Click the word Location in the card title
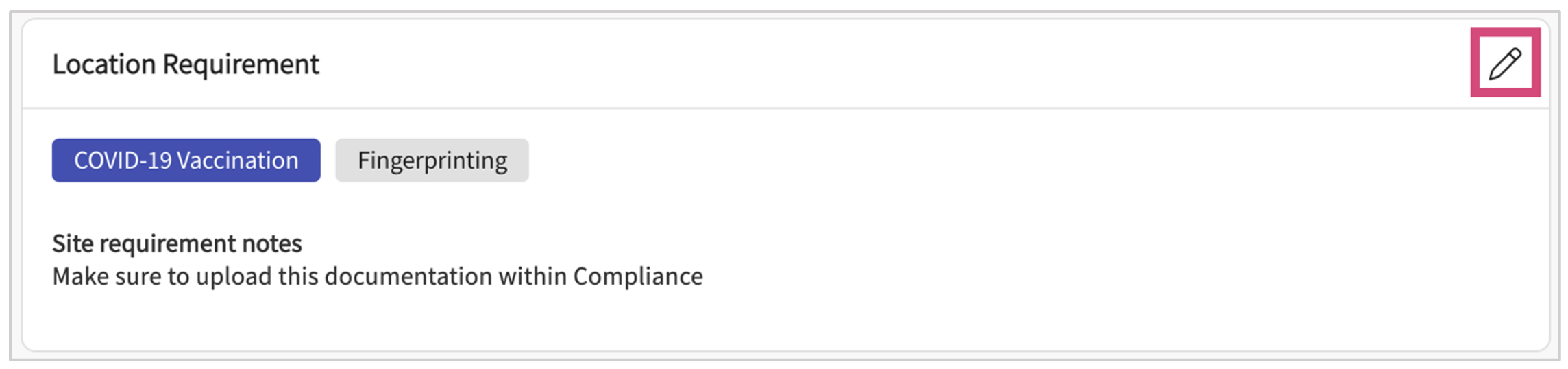This screenshot has height=369, width=1568. tap(104, 64)
